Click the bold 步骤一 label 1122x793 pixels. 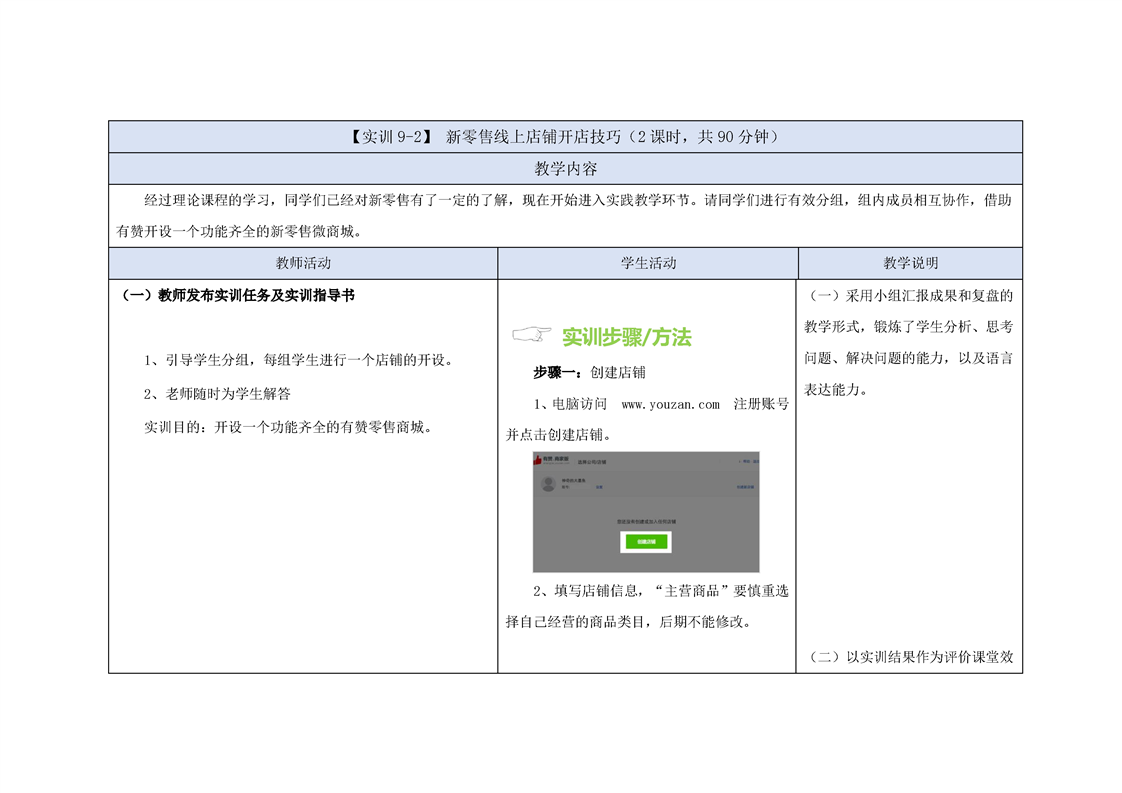560,373
